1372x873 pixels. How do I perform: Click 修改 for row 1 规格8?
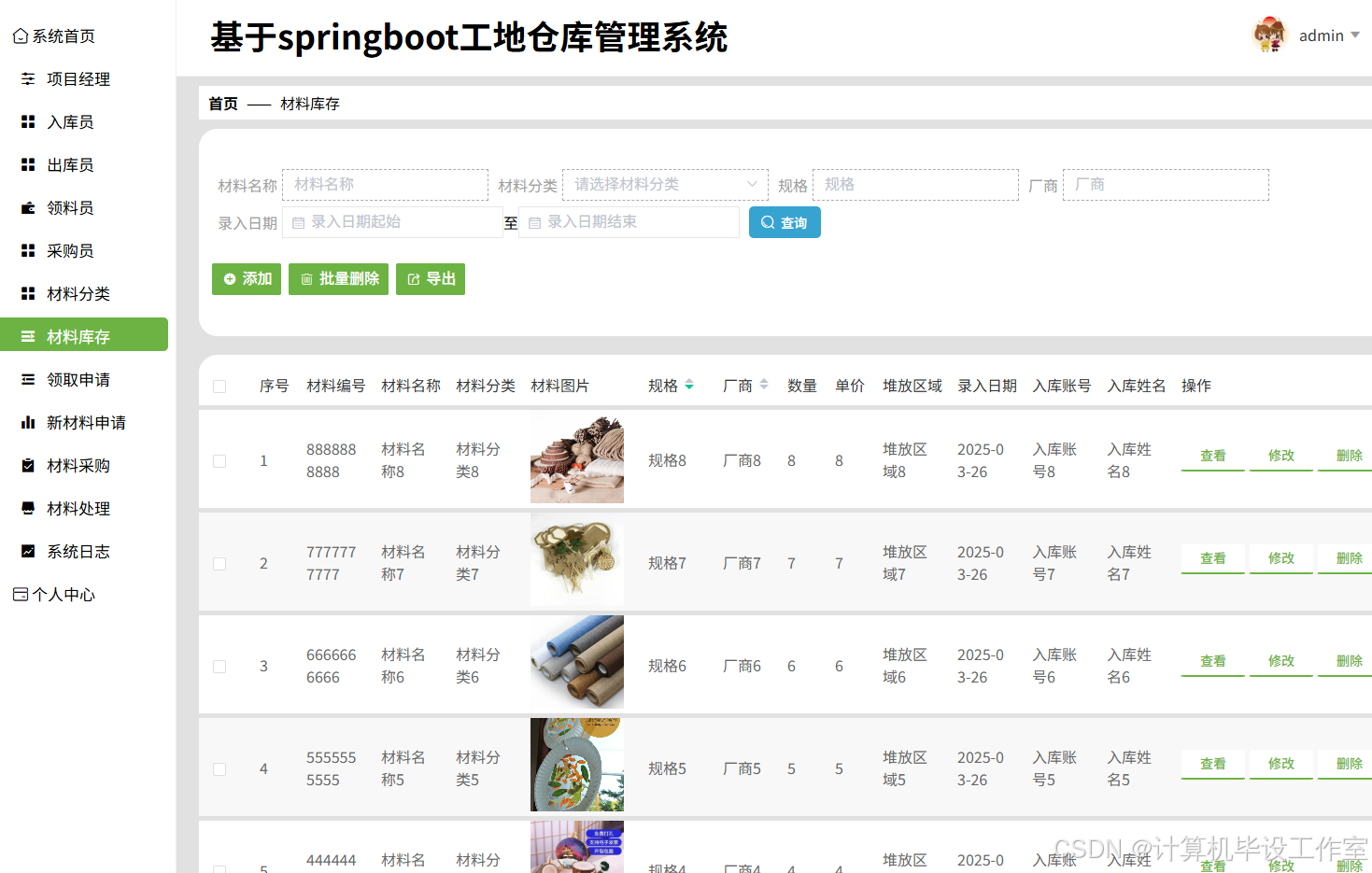pos(1280,456)
